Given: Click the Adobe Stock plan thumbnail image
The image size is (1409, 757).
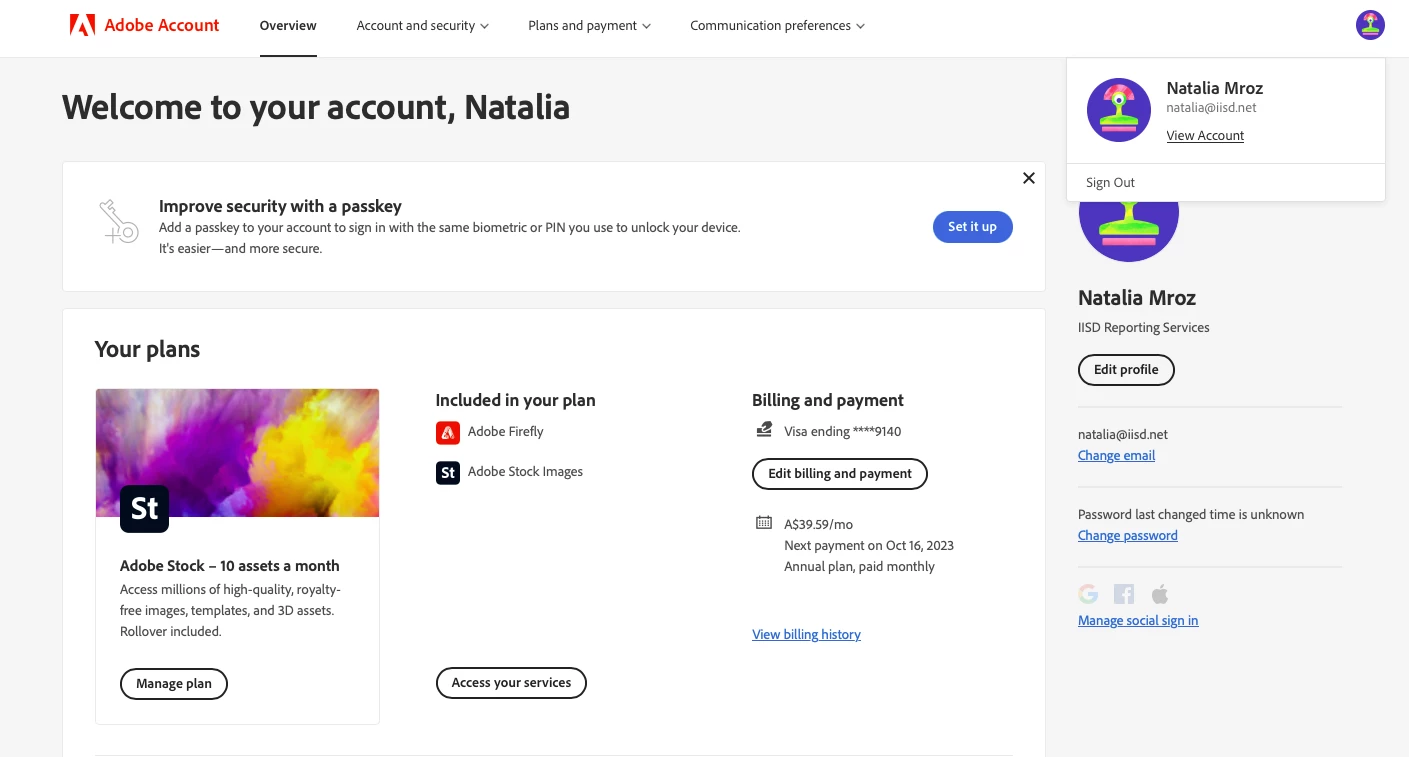Looking at the screenshot, I should point(237,453).
